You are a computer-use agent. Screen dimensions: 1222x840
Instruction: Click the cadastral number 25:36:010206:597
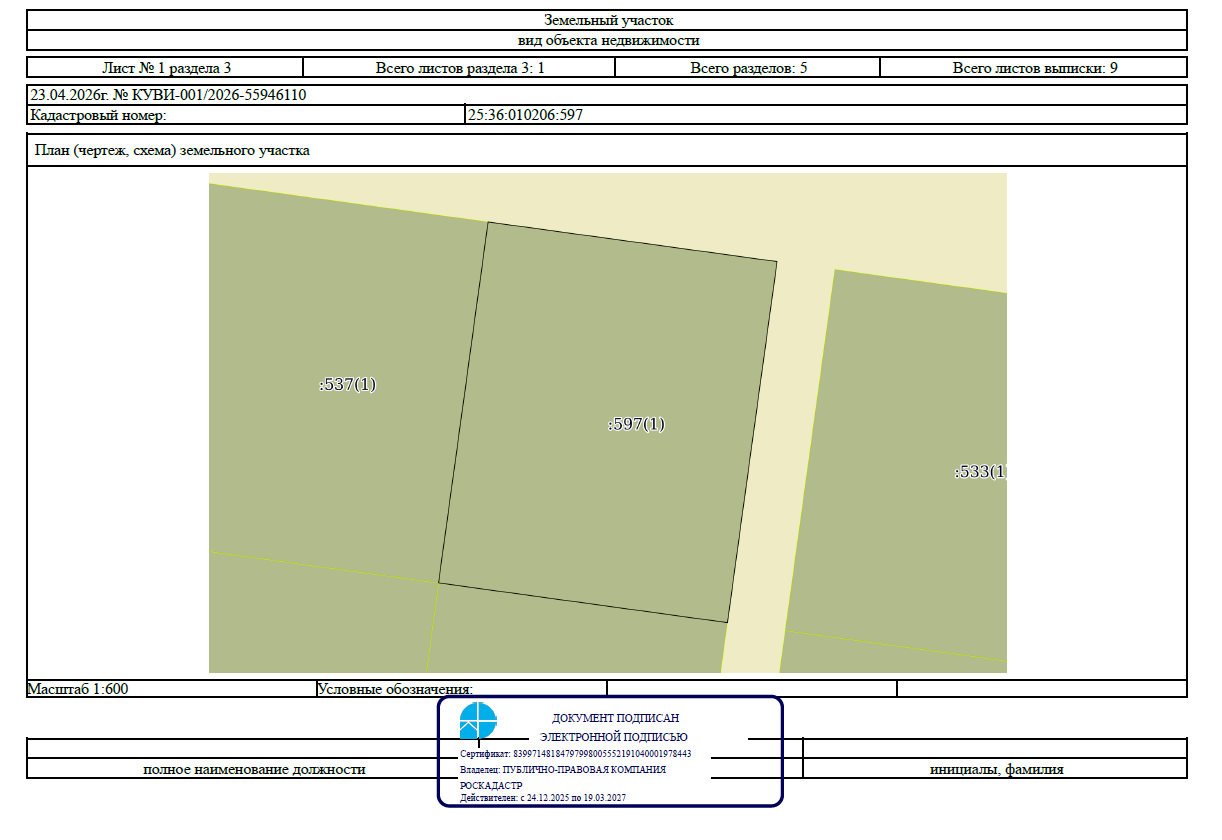pos(525,115)
